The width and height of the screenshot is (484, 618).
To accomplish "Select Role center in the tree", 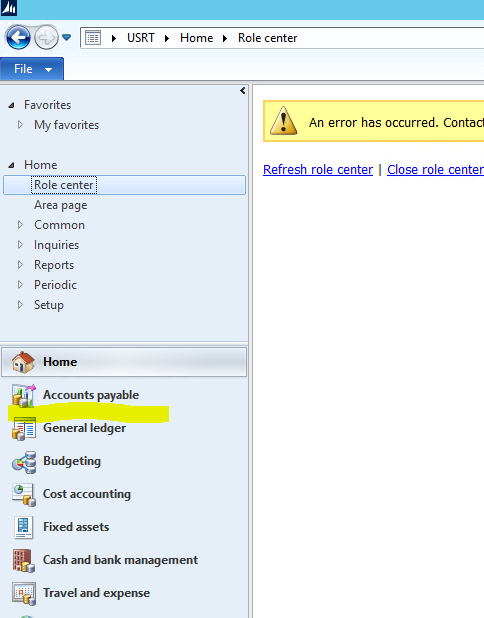I will pos(125,185).
